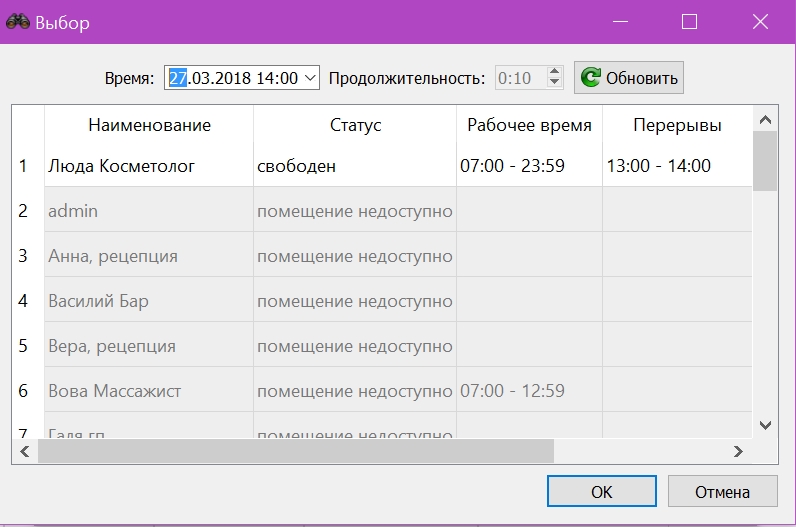Click the horizontal scrollbar thumb

tap(296, 451)
